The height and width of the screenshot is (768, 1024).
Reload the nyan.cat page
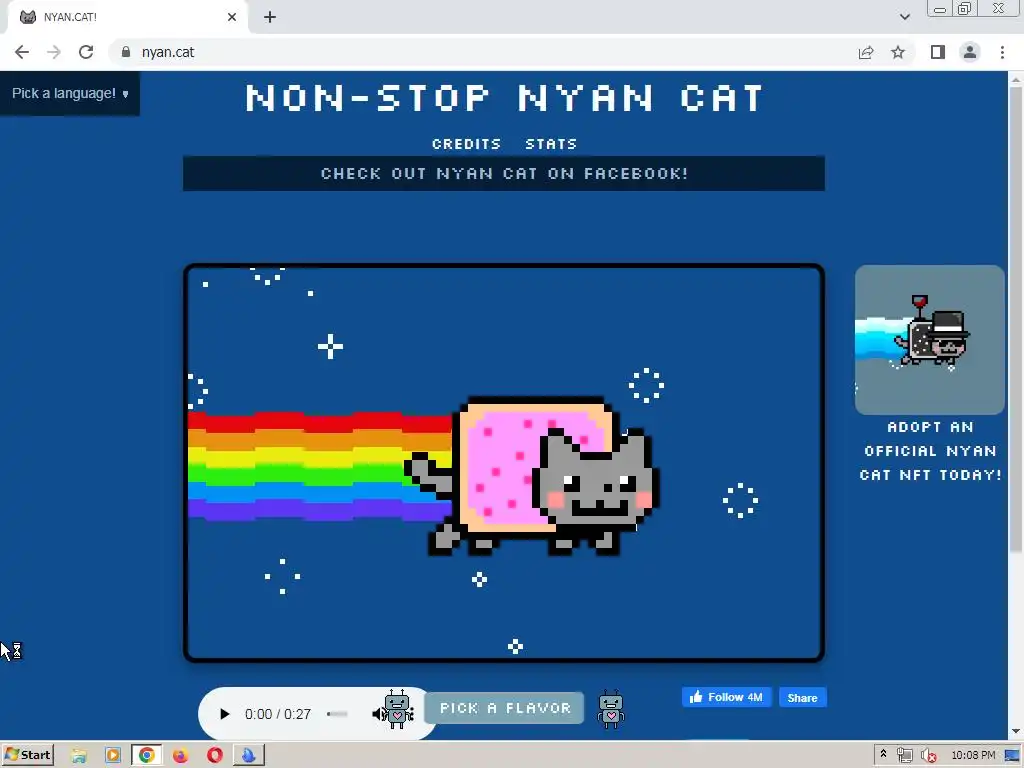click(86, 52)
